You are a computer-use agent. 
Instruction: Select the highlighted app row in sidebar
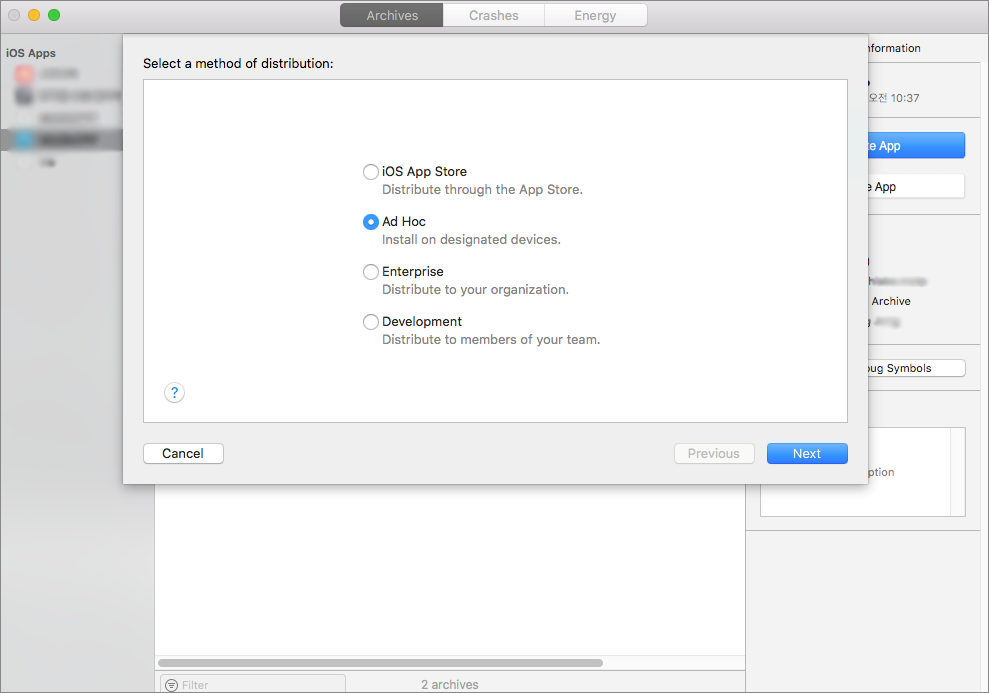click(62, 139)
